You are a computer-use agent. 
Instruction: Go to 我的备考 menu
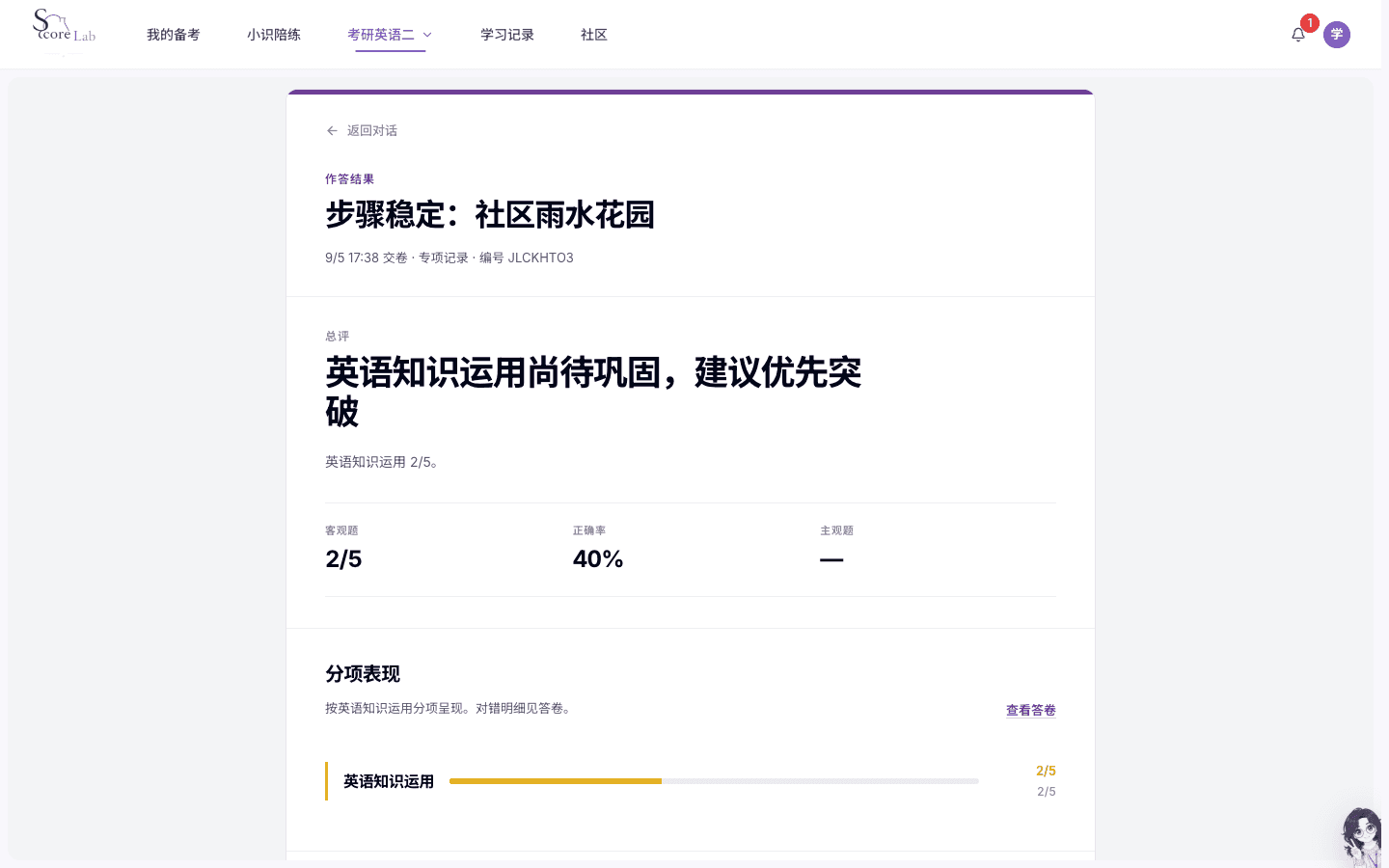pos(174,35)
